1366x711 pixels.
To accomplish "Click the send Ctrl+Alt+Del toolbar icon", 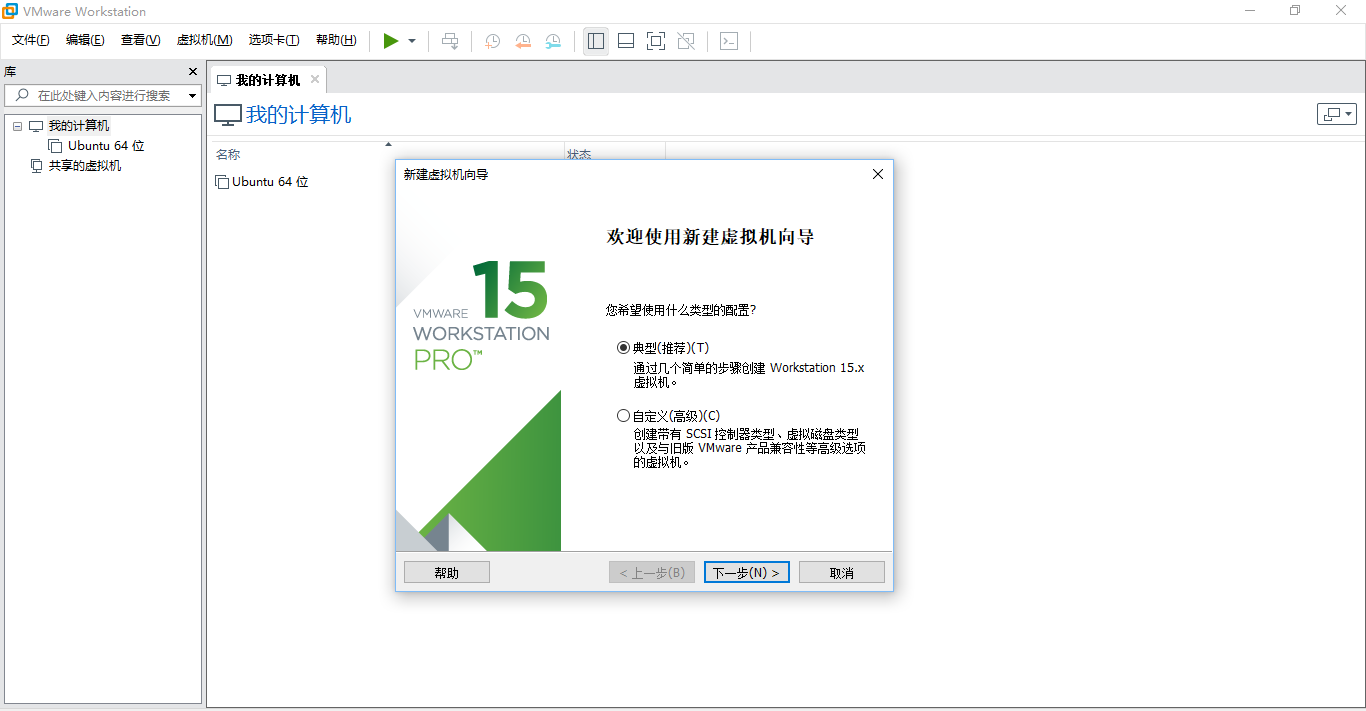I will point(451,41).
